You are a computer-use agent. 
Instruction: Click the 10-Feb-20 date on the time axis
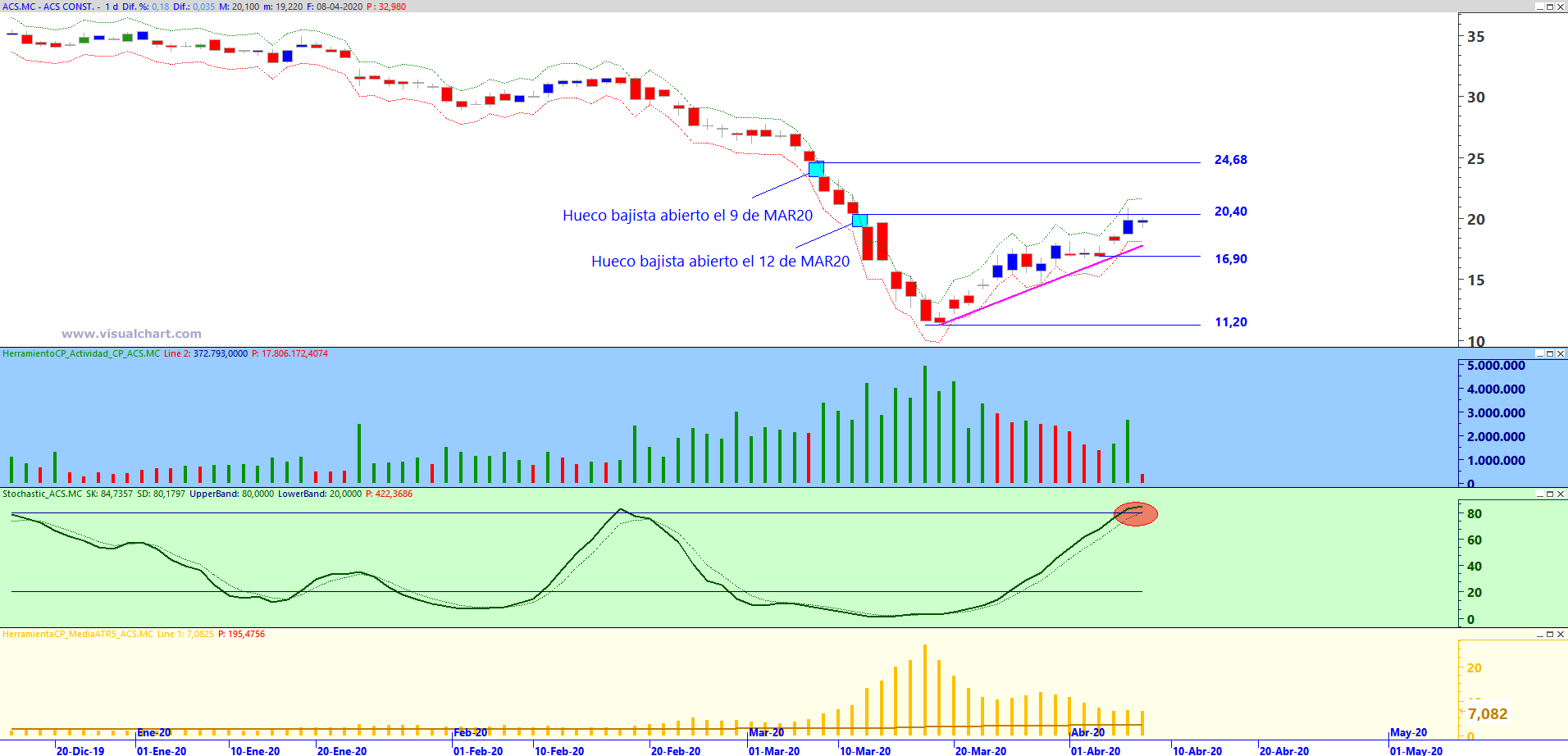coord(559,750)
